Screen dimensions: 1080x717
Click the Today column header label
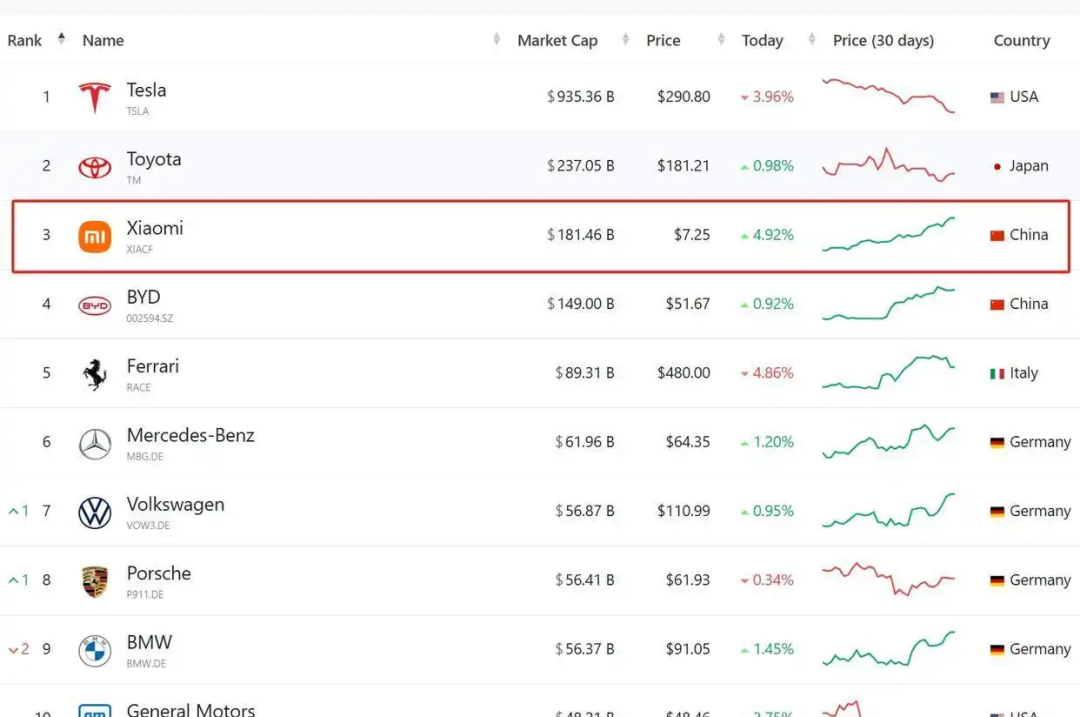(x=762, y=41)
